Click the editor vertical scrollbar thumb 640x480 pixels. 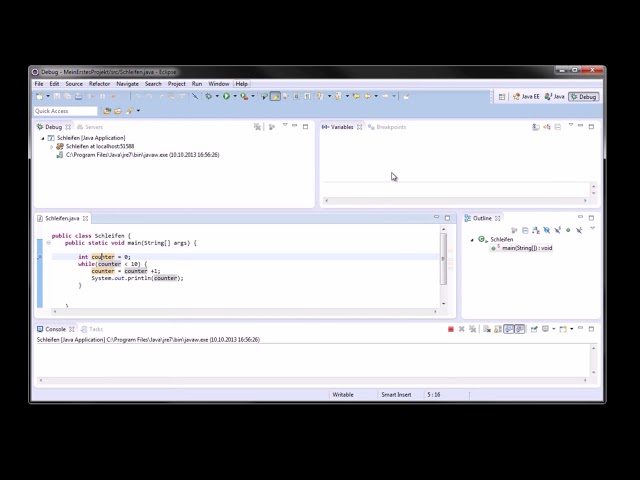443,259
